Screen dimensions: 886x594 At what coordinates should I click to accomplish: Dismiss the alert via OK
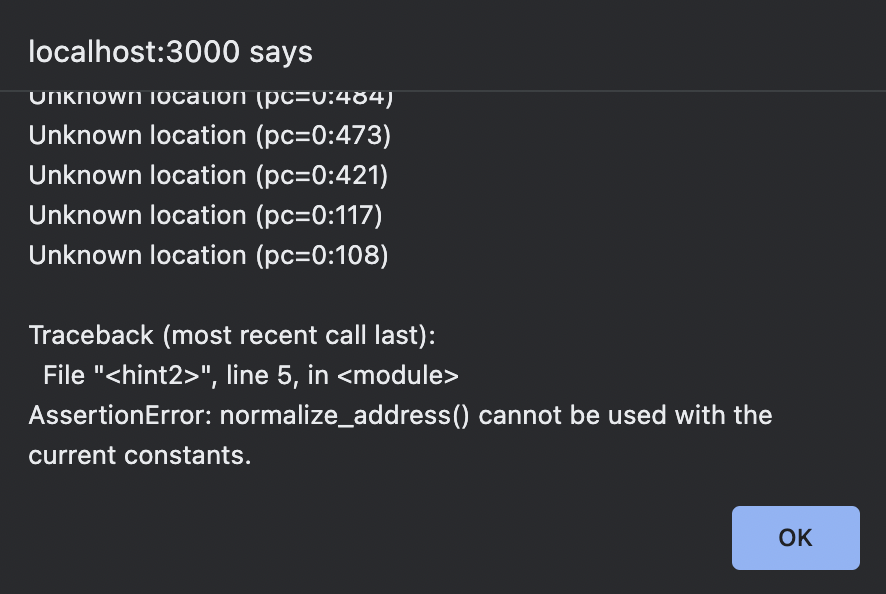[x=795, y=537]
